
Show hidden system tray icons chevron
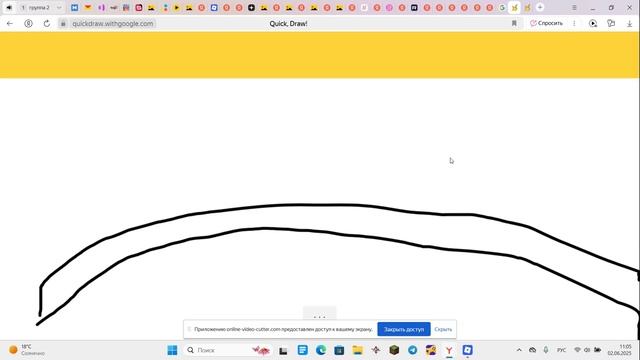[519, 350]
